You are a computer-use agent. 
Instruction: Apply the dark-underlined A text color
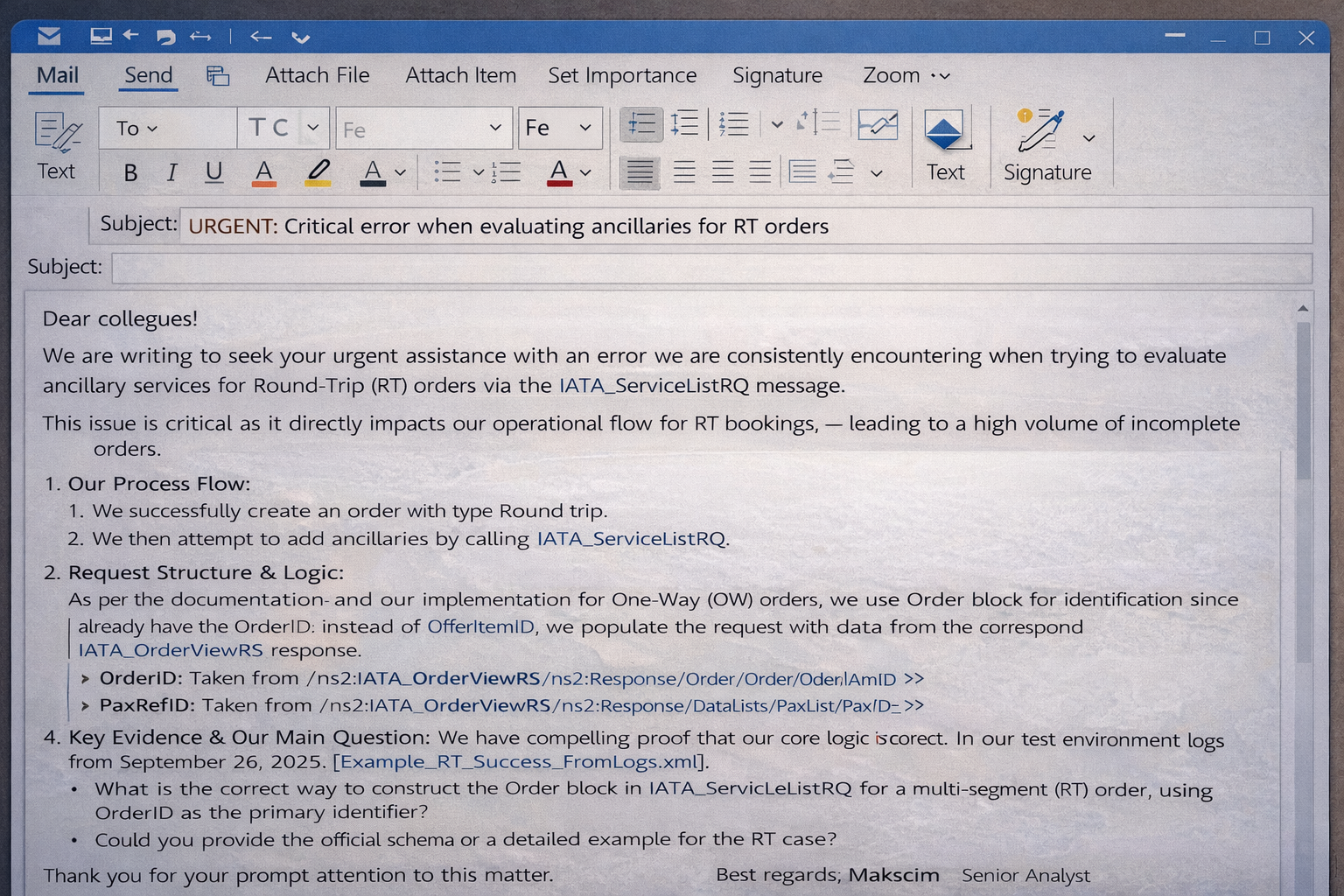pos(373,172)
